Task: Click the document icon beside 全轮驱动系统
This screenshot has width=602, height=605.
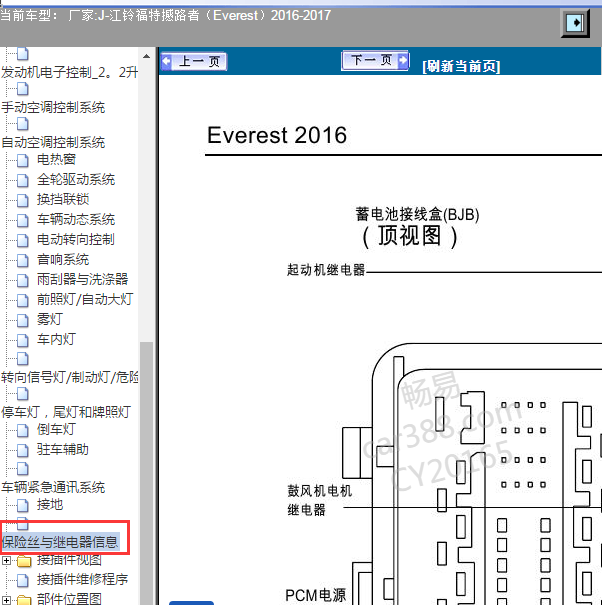Action: coord(23,180)
